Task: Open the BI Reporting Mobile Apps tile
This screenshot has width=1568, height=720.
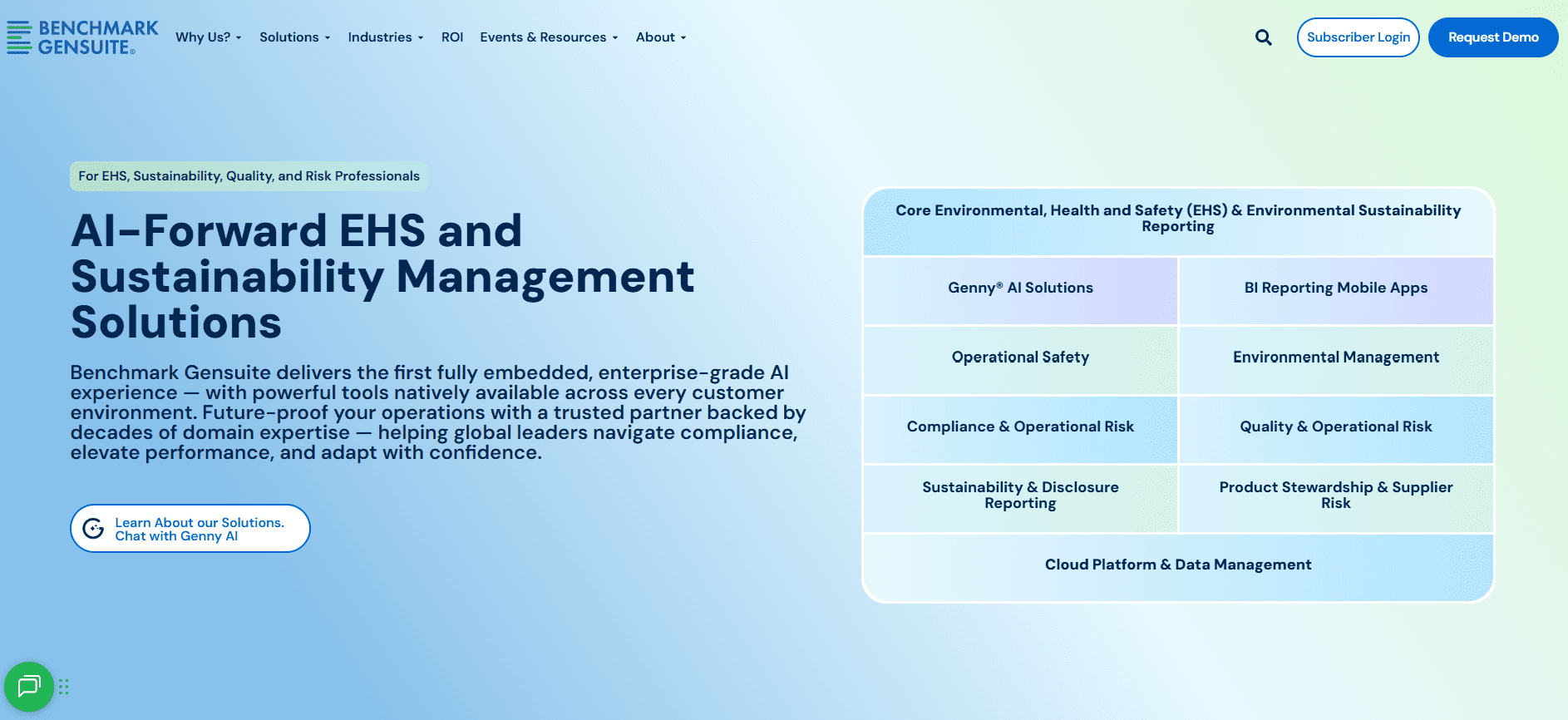Action: pos(1336,290)
